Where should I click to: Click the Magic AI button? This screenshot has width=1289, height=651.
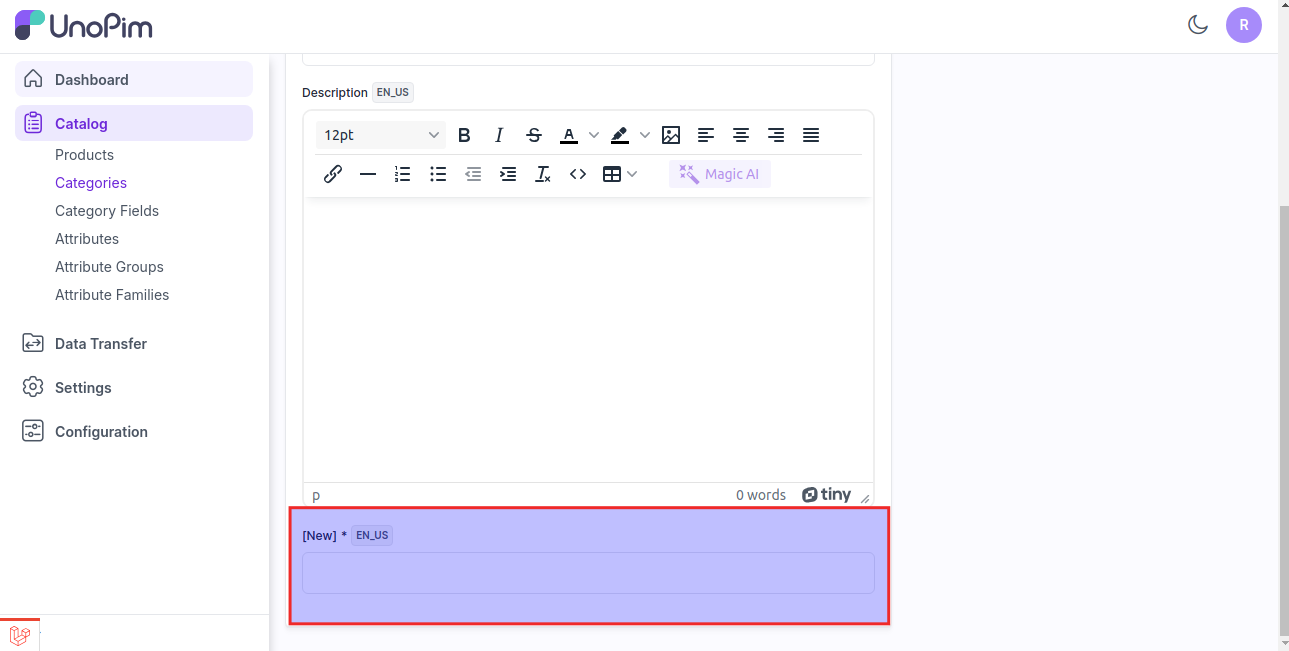(x=720, y=174)
